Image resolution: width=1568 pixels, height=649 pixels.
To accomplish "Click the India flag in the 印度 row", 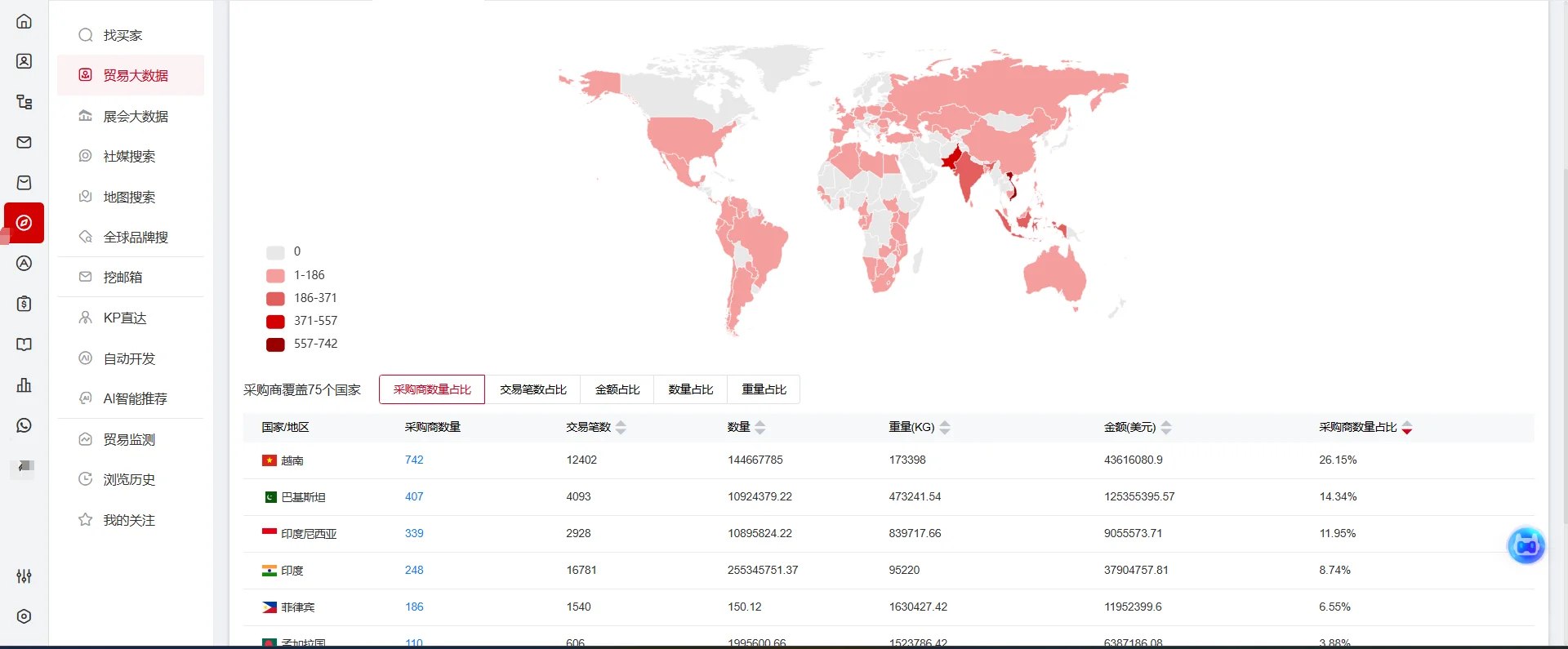I will (269, 571).
